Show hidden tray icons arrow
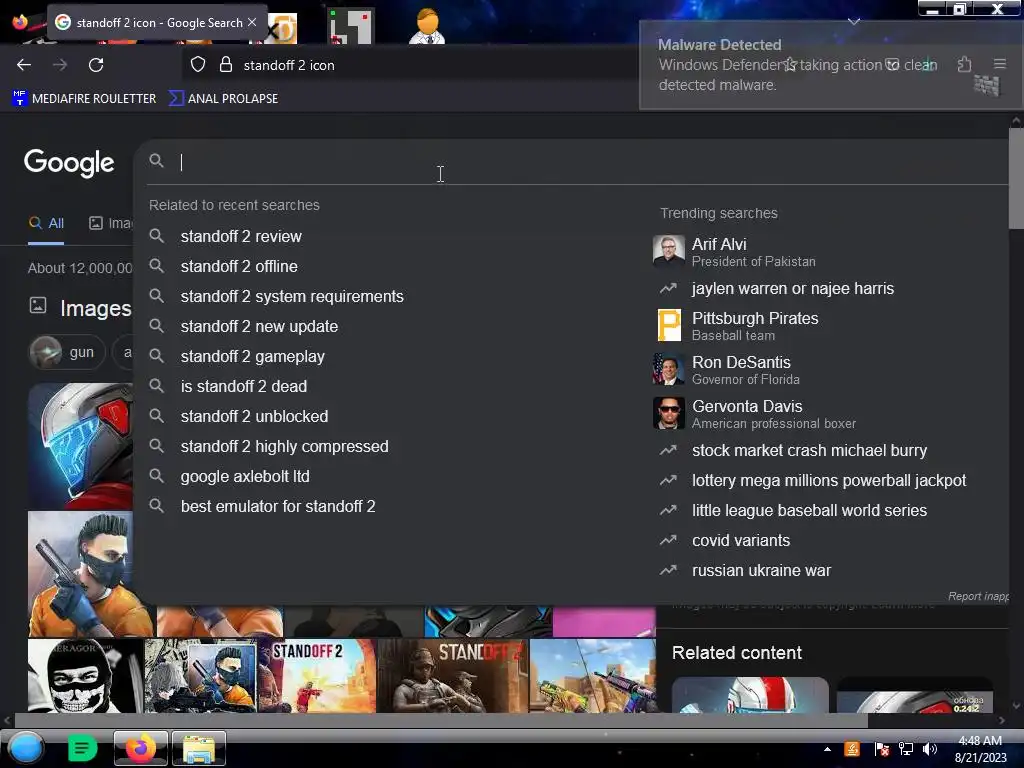Screen dimensions: 1024x768 click(827, 749)
